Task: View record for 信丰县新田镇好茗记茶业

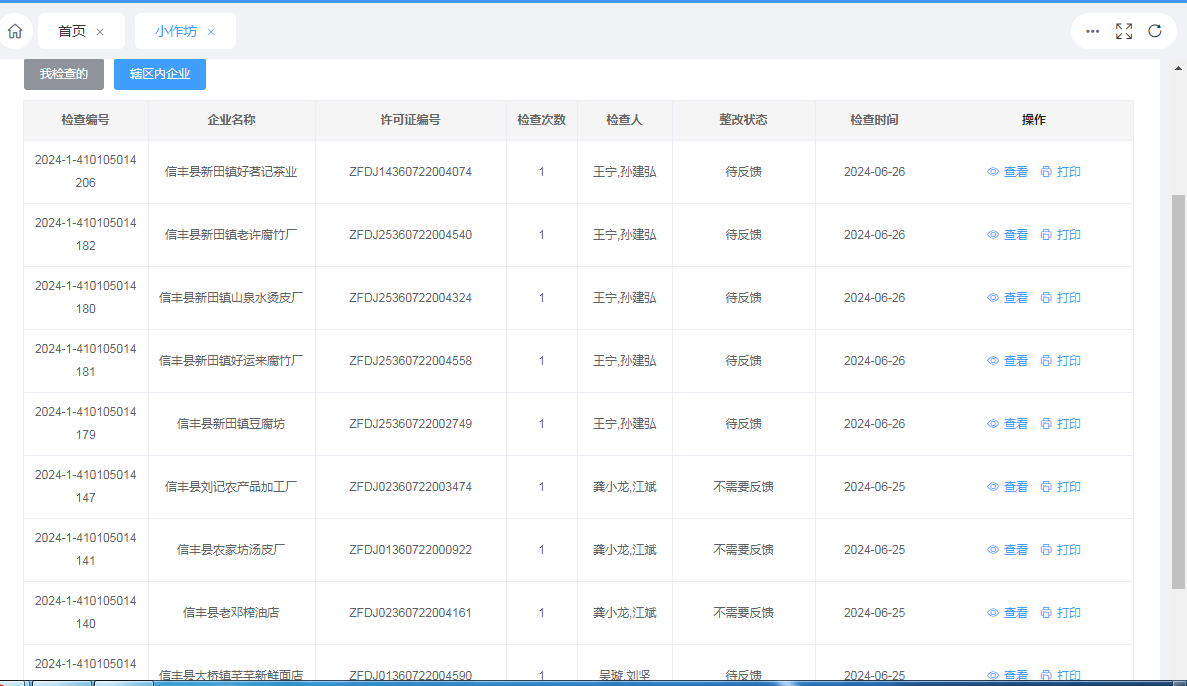Action: [x=1008, y=172]
